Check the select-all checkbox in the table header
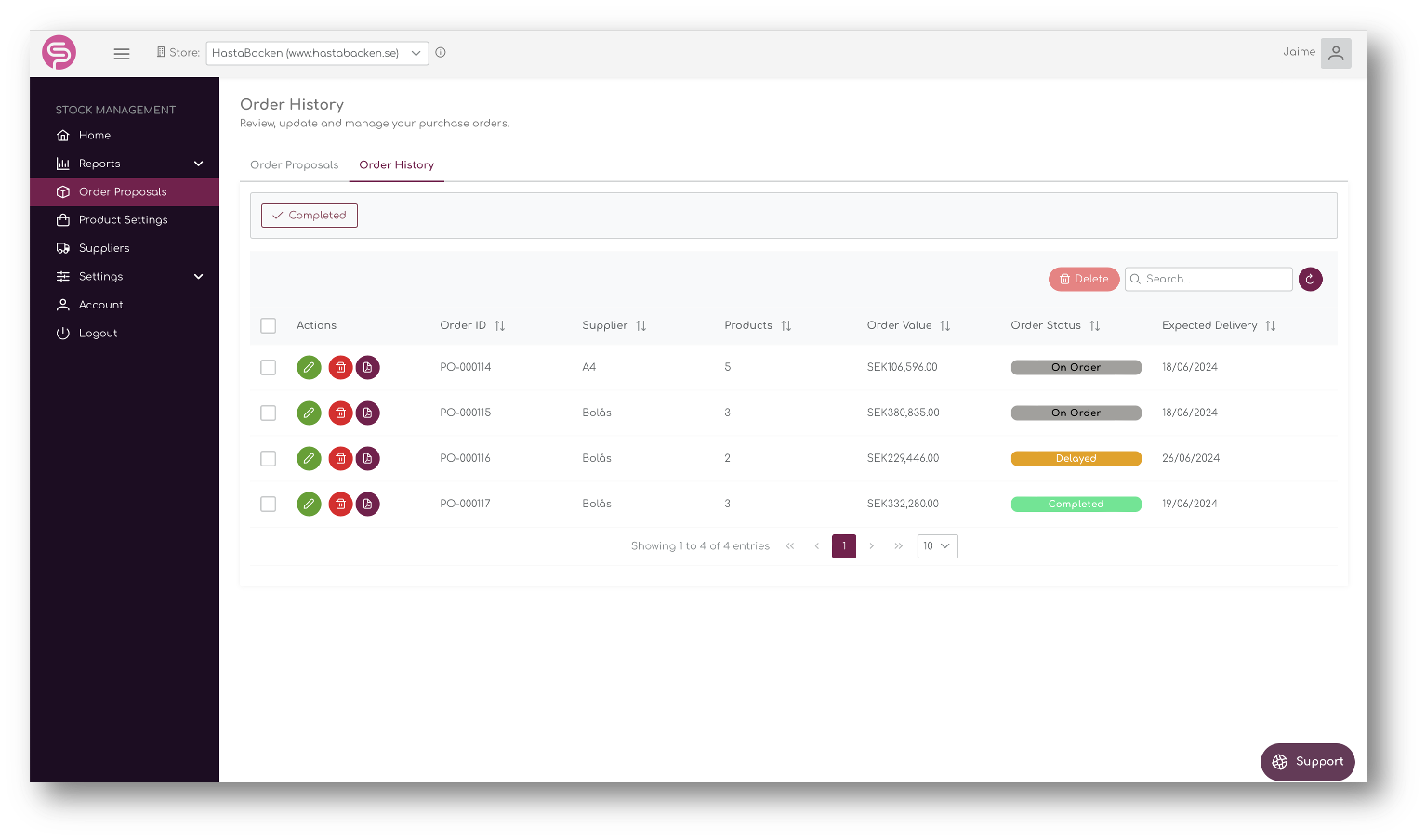 coord(268,325)
